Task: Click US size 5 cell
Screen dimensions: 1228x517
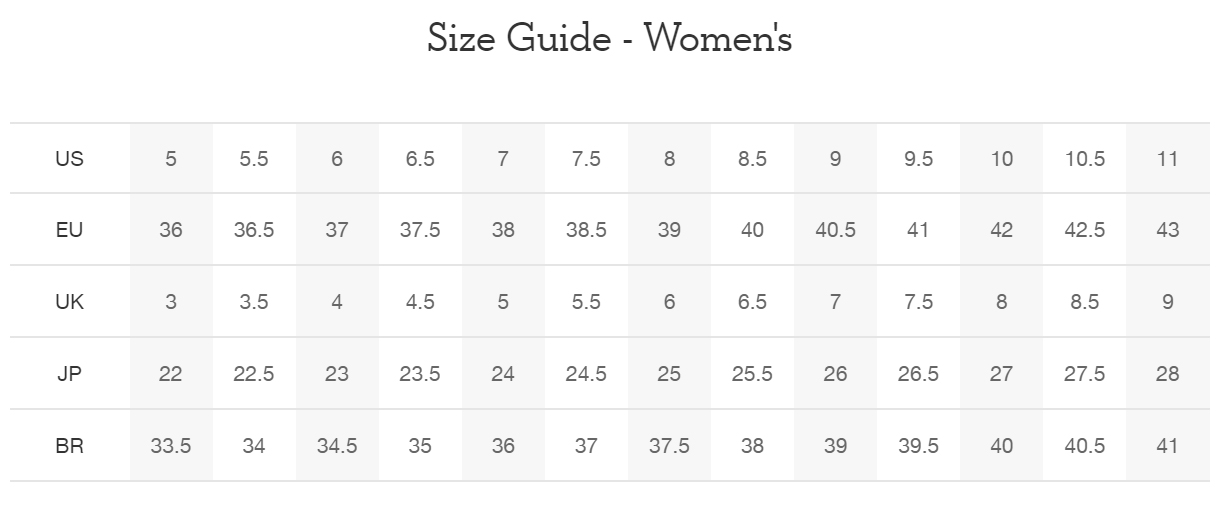Action: 171,158
